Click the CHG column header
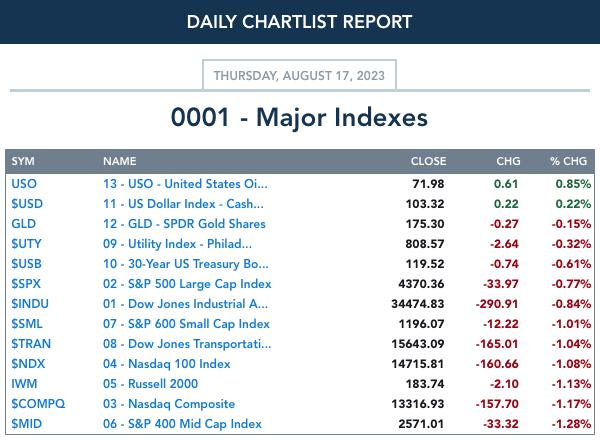Image resolution: width=600 pixels, height=441 pixels. (x=508, y=161)
